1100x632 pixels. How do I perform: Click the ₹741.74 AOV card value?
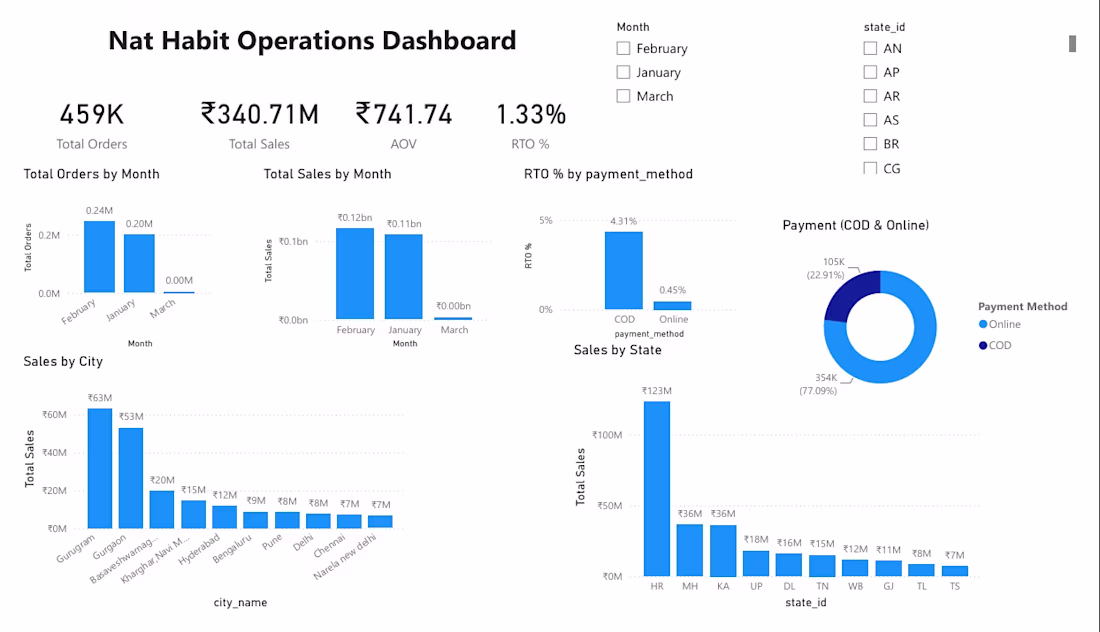(x=404, y=114)
